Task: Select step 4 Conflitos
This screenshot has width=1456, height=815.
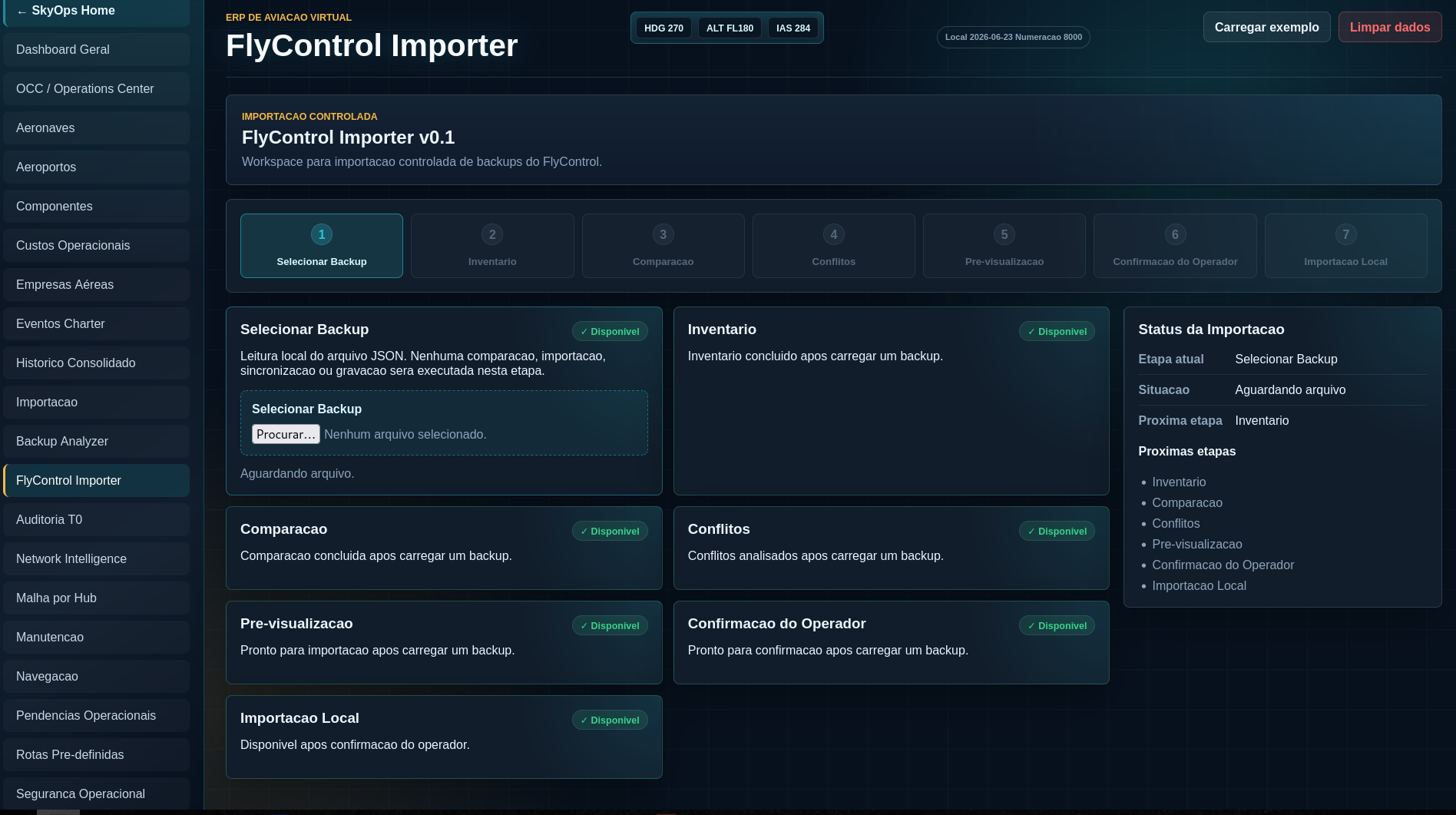Action: [834, 246]
